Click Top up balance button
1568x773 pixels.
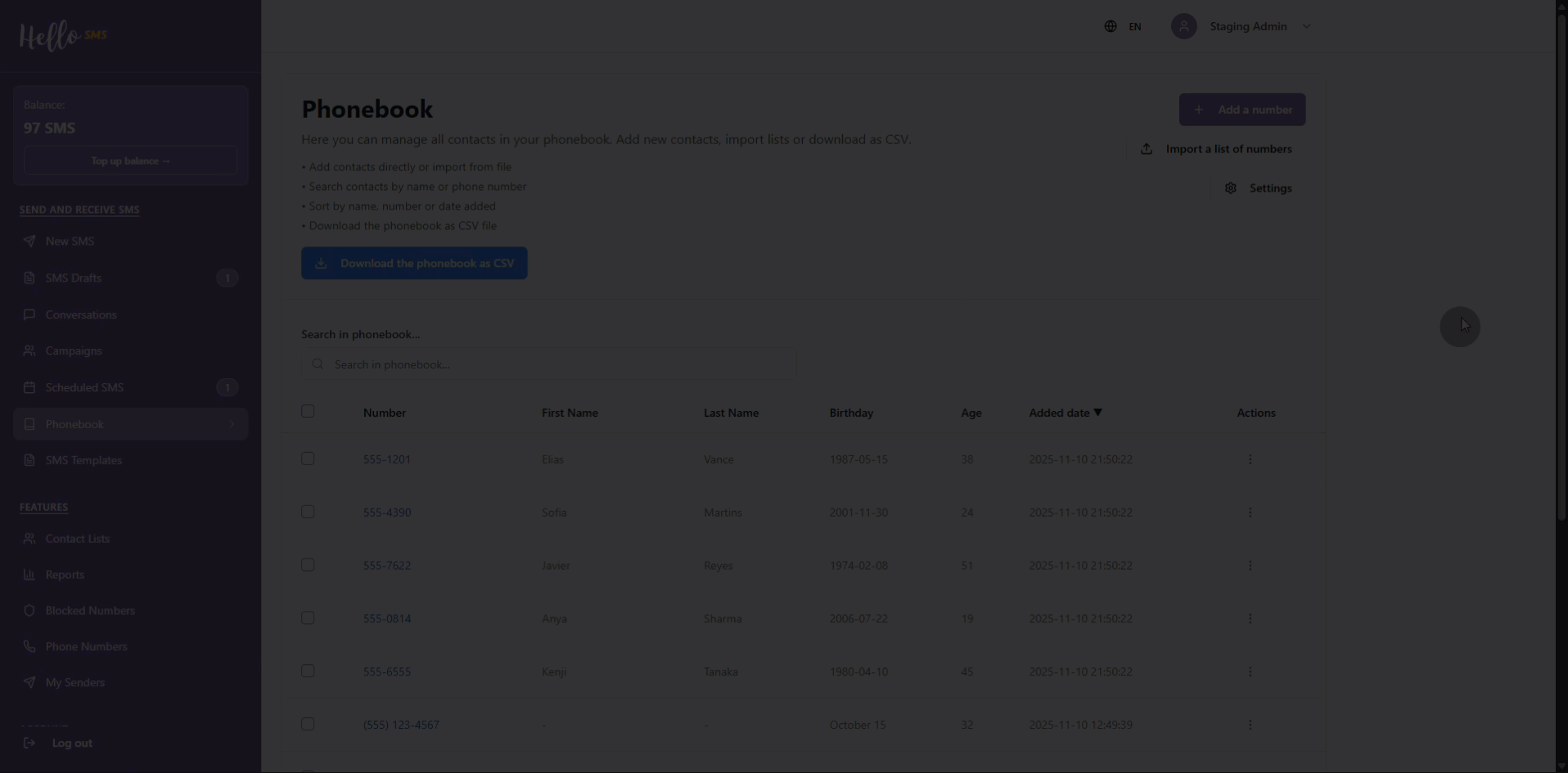pyautogui.click(x=131, y=160)
